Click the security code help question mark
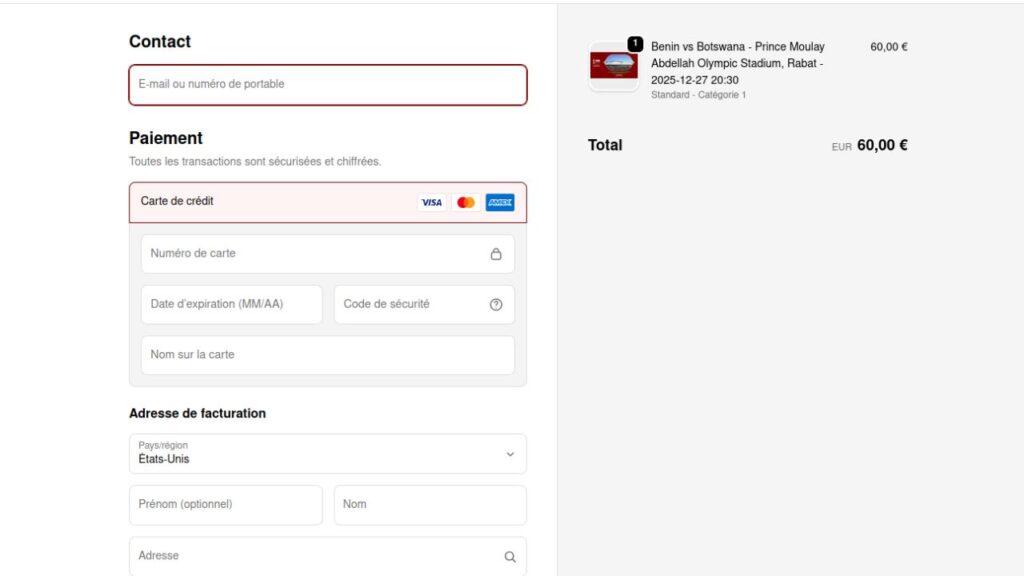This screenshot has height=576, width=1024. pyautogui.click(x=496, y=305)
